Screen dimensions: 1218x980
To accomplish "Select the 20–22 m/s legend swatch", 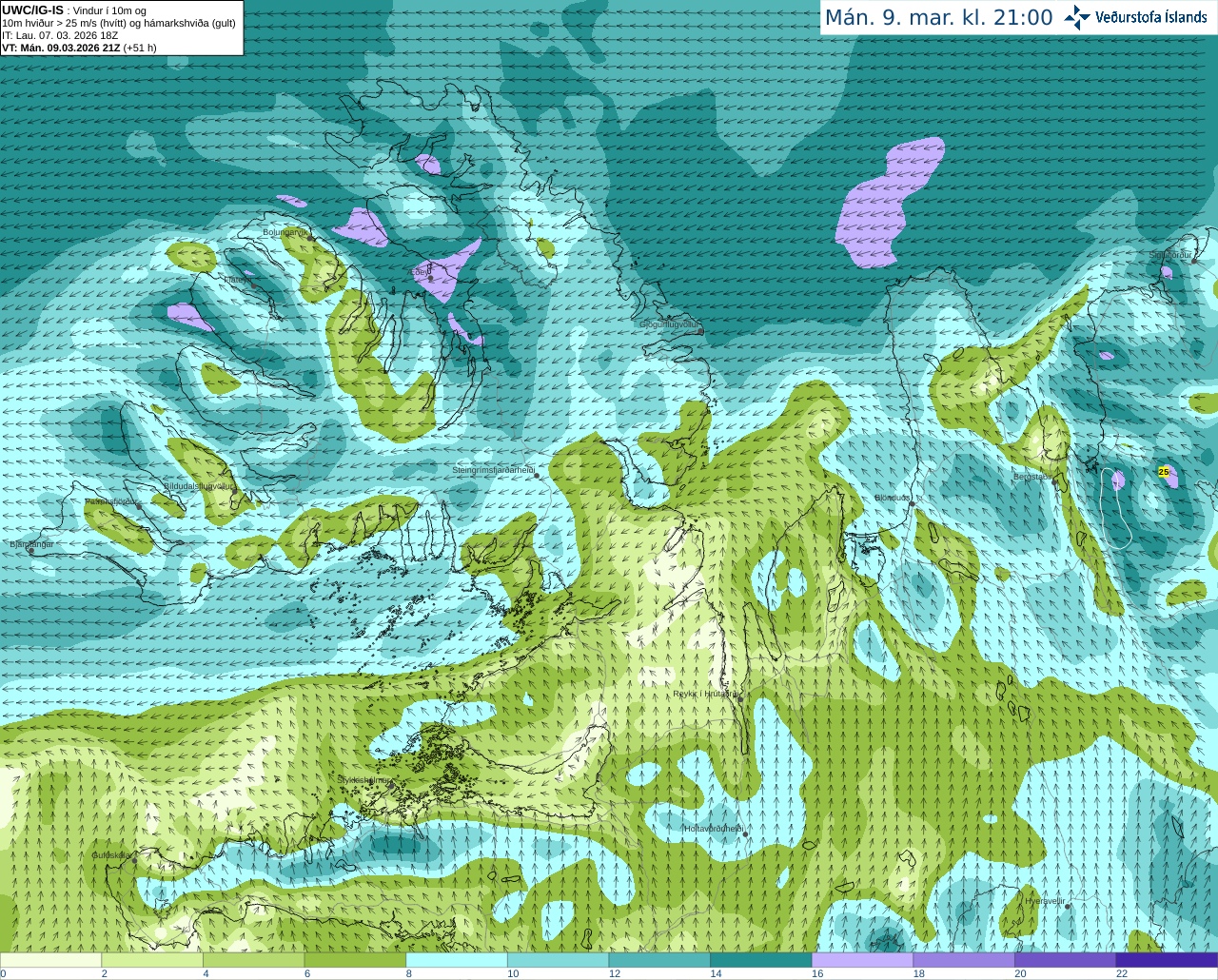I will tap(1066, 960).
